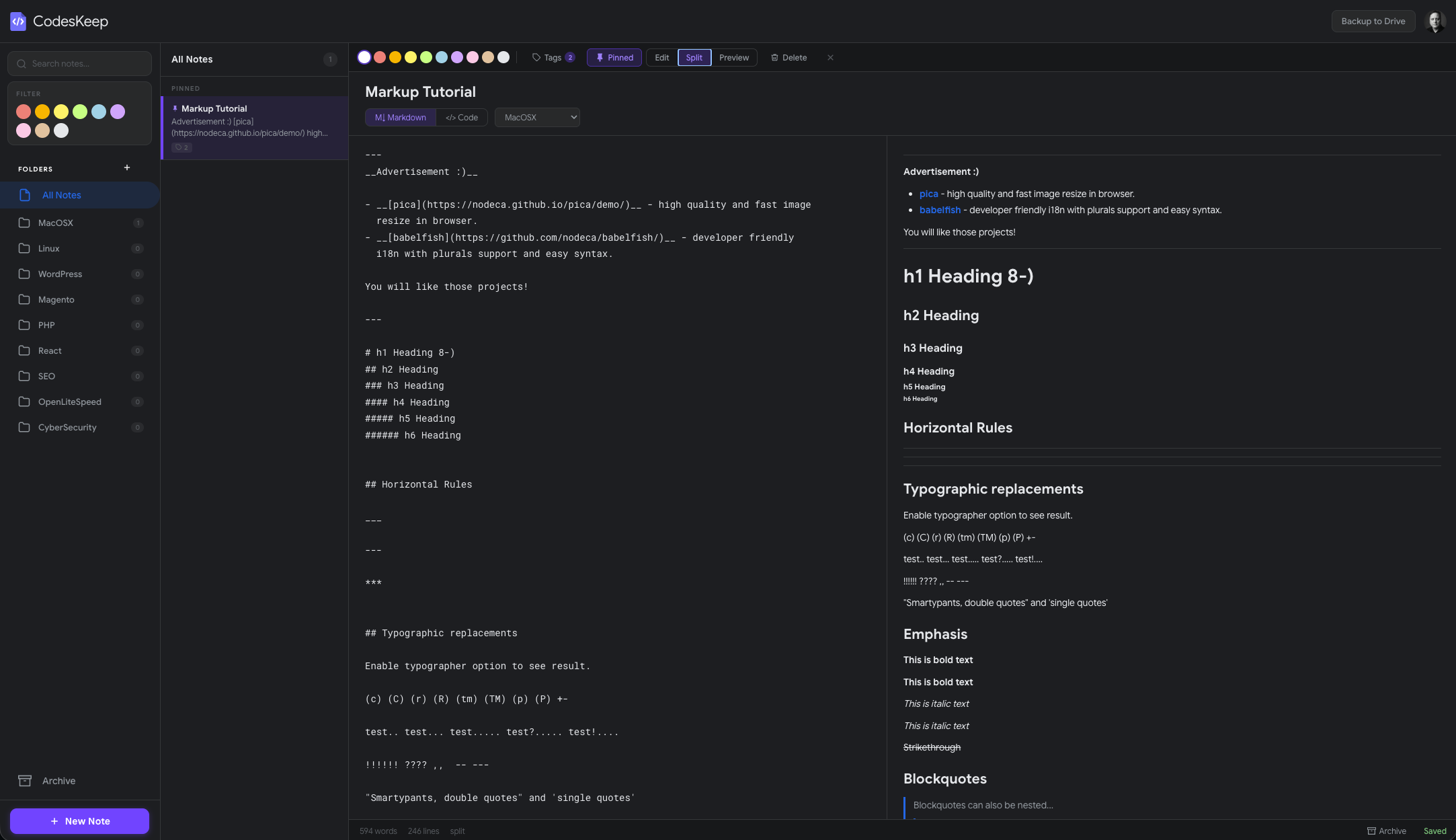Click the Archive icon in the status bar
The width and height of the screenshot is (1456, 840).
1371,831
